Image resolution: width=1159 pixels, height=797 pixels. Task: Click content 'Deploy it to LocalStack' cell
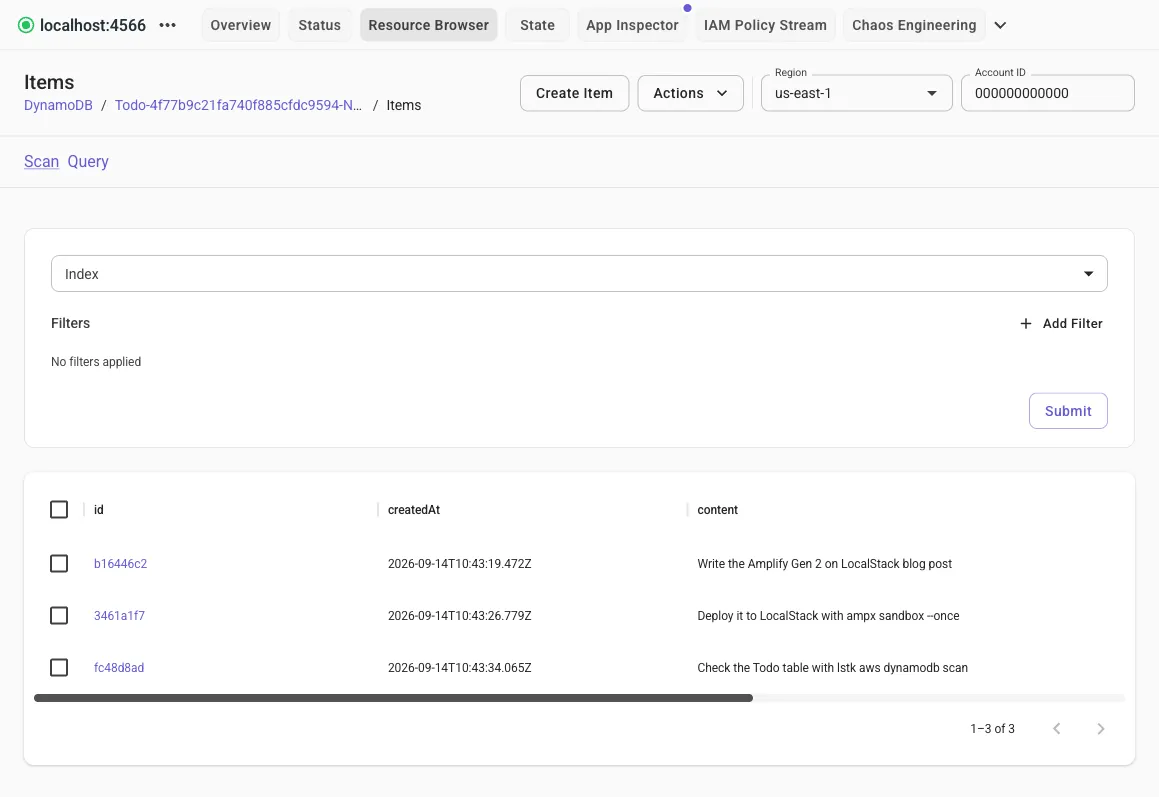click(x=828, y=615)
